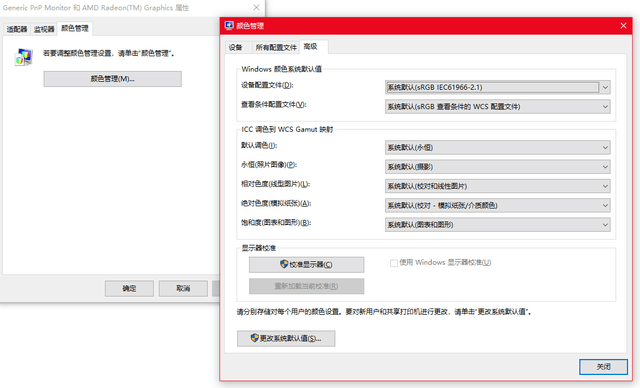Click the 饱和度(图表和图形)(B): label
640x388 pixels.
[276, 222]
